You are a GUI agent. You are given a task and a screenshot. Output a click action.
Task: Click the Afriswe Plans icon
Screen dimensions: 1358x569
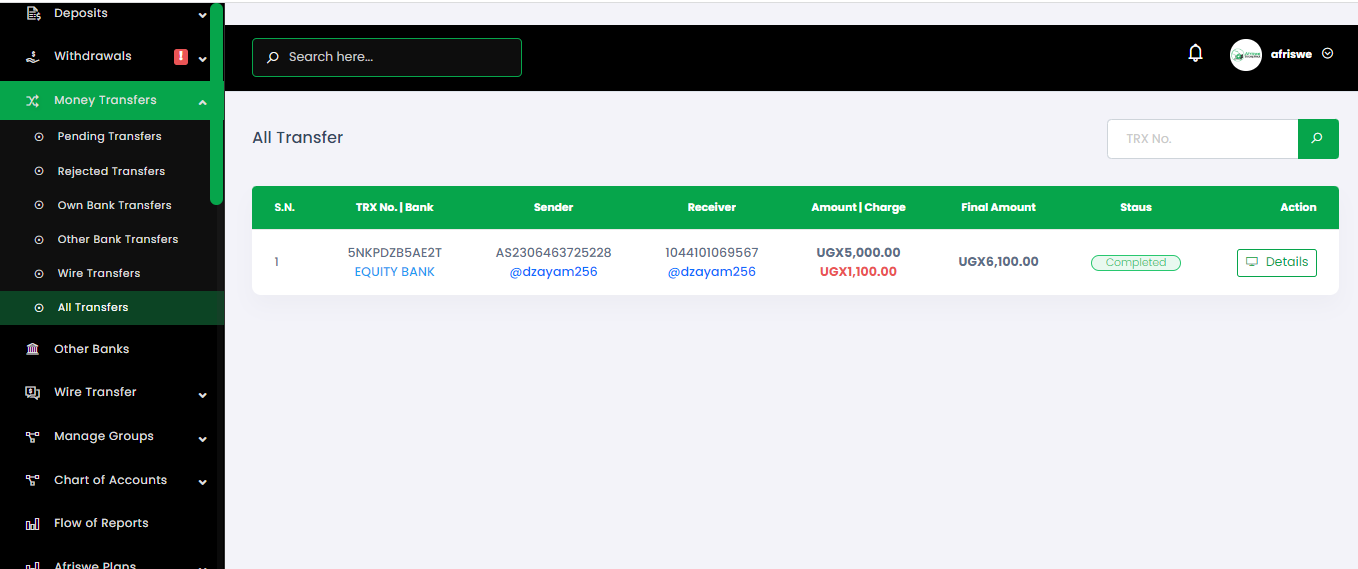[x=33, y=565]
